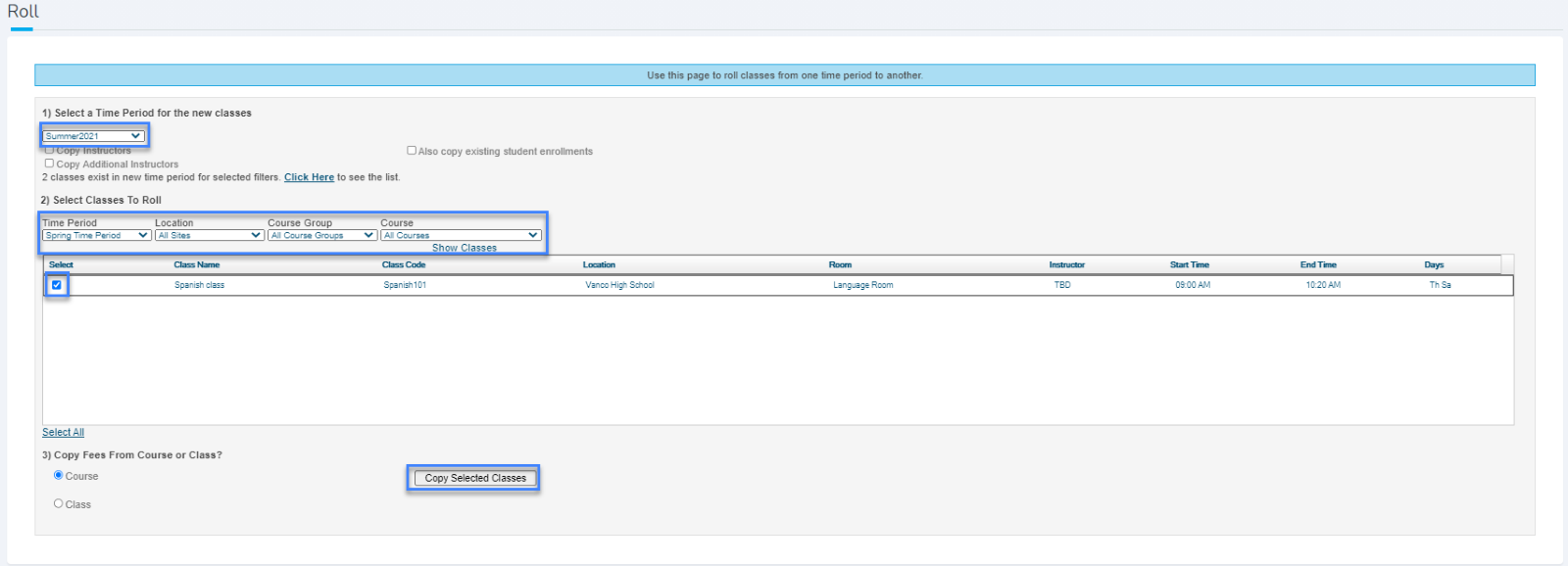The width and height of the screenshot is (1568, 566).
Task: Switch to the Roll tab
Action: pyautogui.click(x=23, y=12)
